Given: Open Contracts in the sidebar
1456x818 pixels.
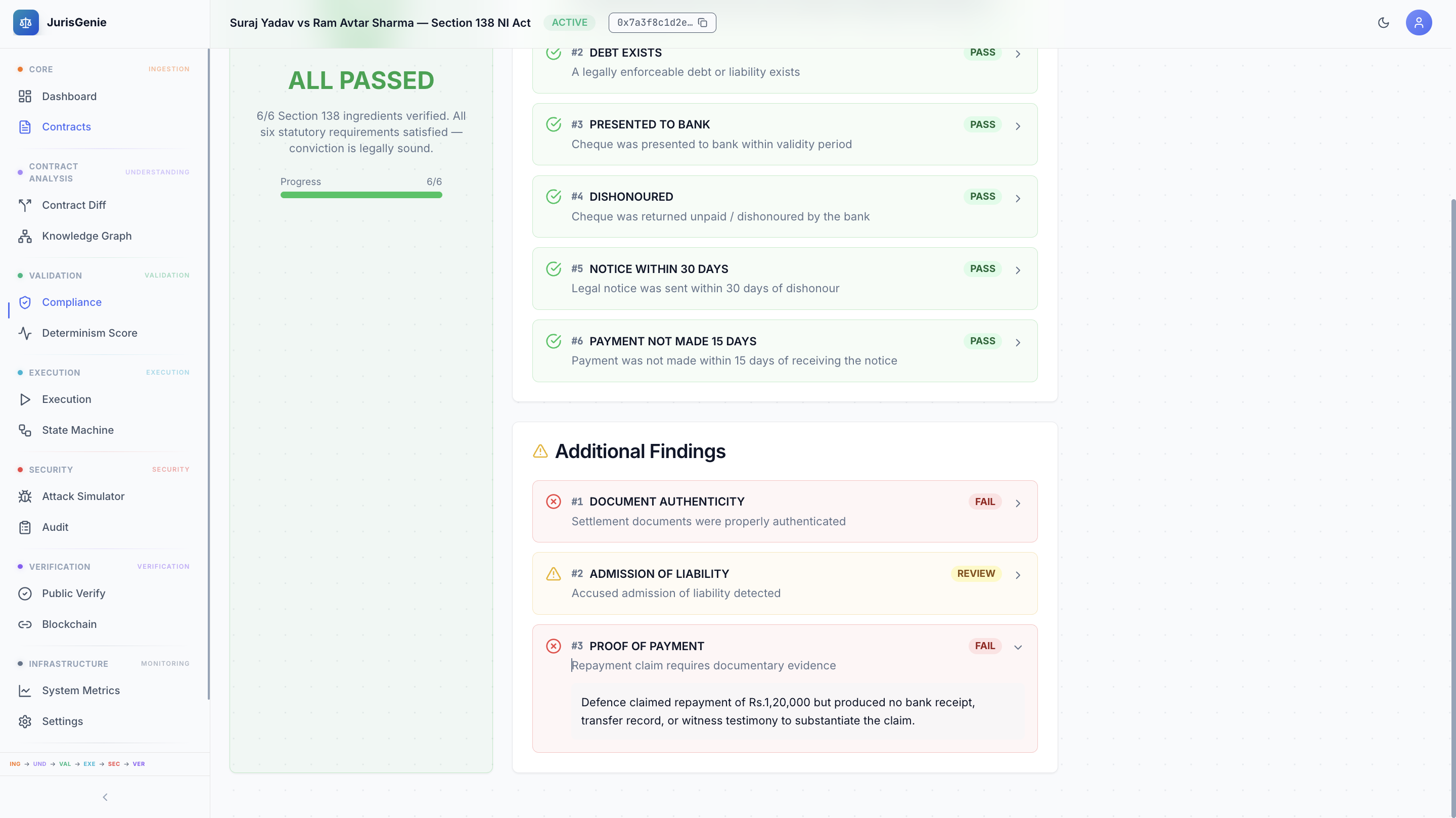Looking at the screenshot, I should click(x=66, y=126).
